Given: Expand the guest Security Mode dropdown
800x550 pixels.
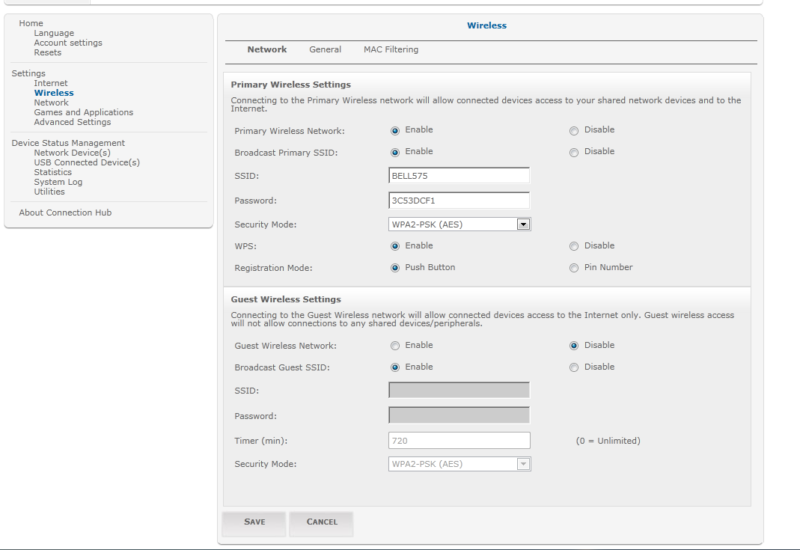Looking at the screenshot, I should click(522, 464).
